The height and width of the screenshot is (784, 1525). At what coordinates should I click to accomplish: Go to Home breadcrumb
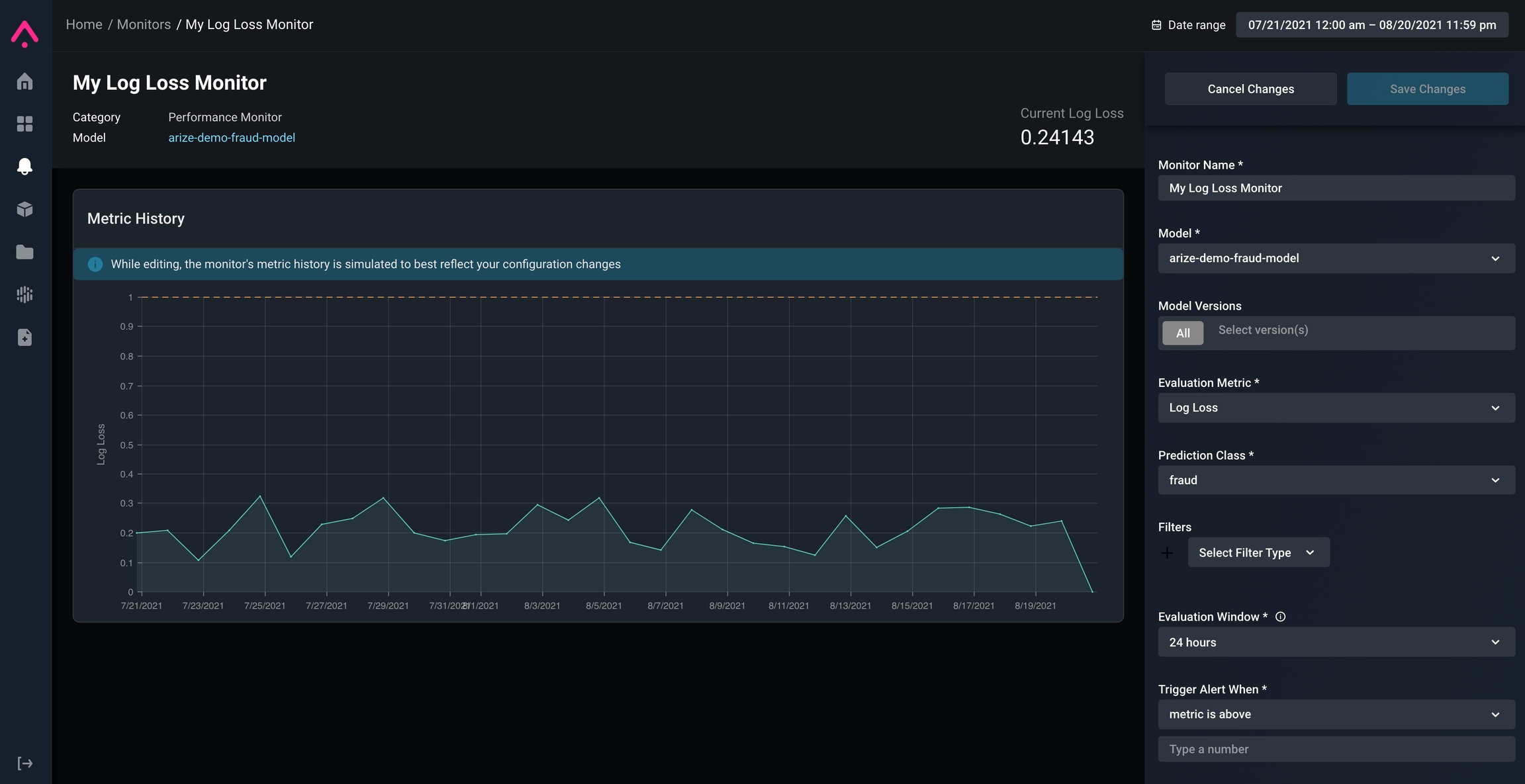[x=84, y=24]
